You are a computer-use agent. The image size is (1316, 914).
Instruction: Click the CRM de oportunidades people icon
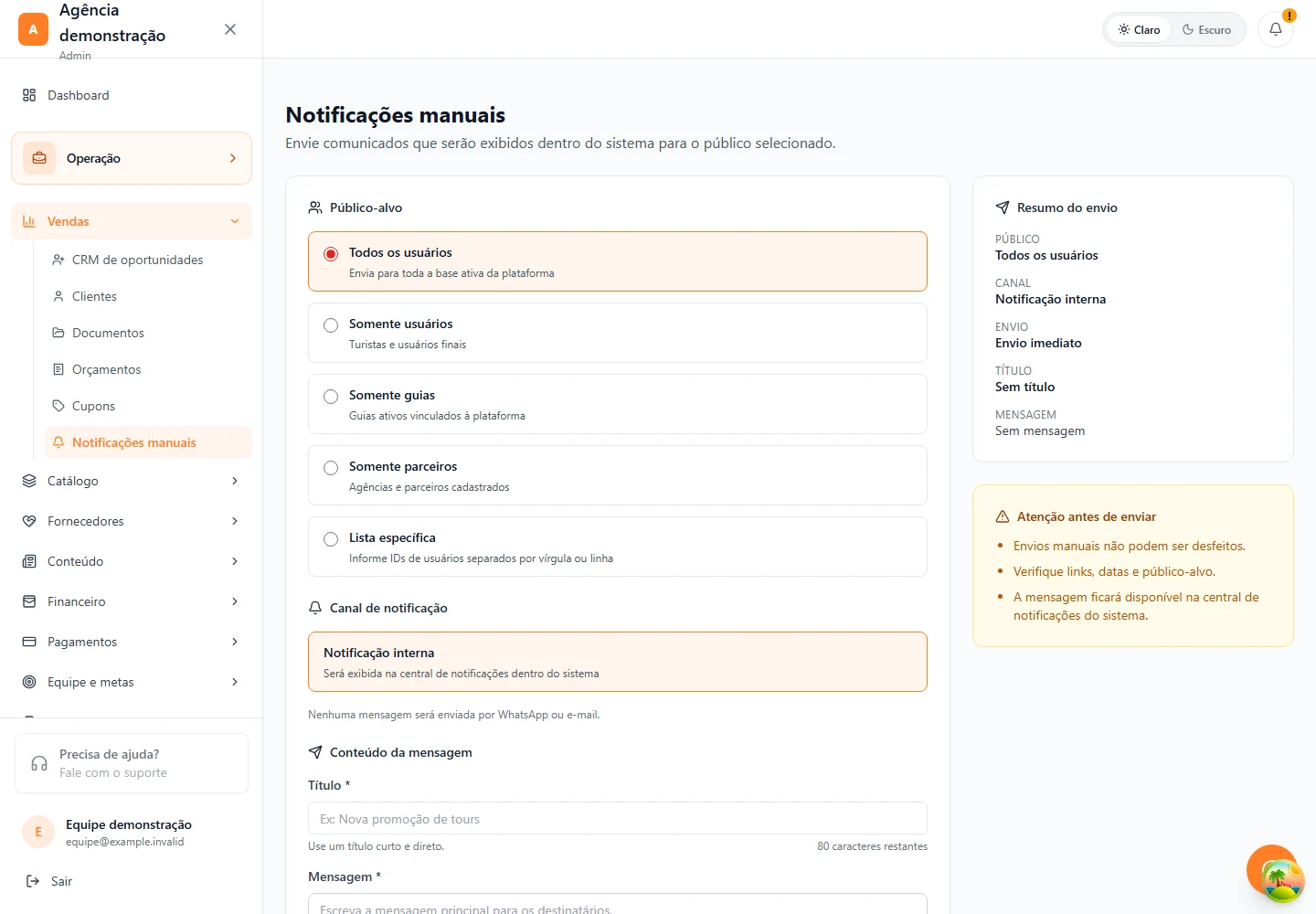click(58, 260)
